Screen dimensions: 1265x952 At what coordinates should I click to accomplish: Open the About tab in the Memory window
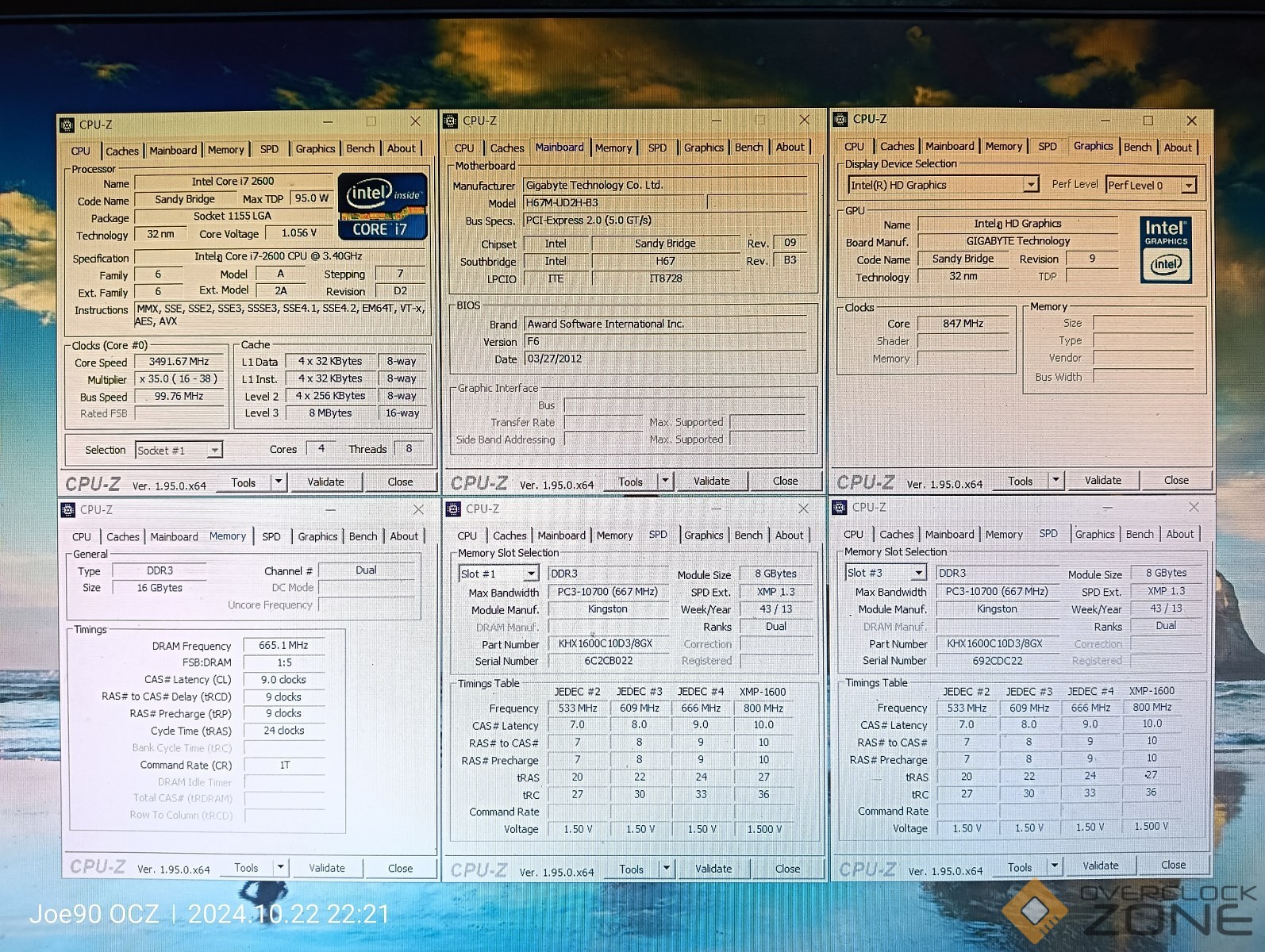(x=404, y=536)
